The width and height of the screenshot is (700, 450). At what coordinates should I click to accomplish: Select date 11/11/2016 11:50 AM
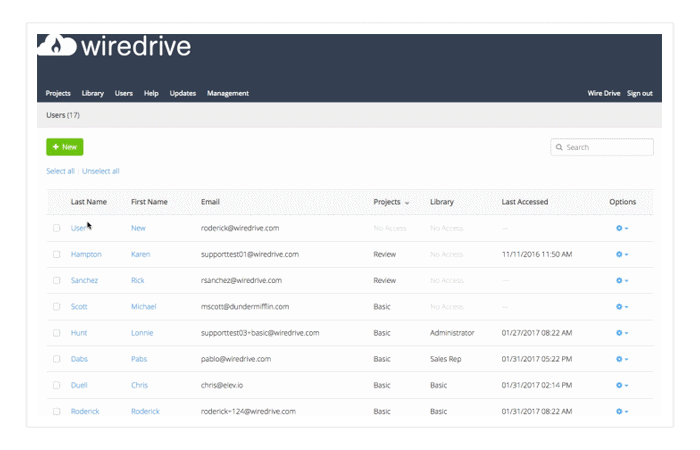(537, 254)
